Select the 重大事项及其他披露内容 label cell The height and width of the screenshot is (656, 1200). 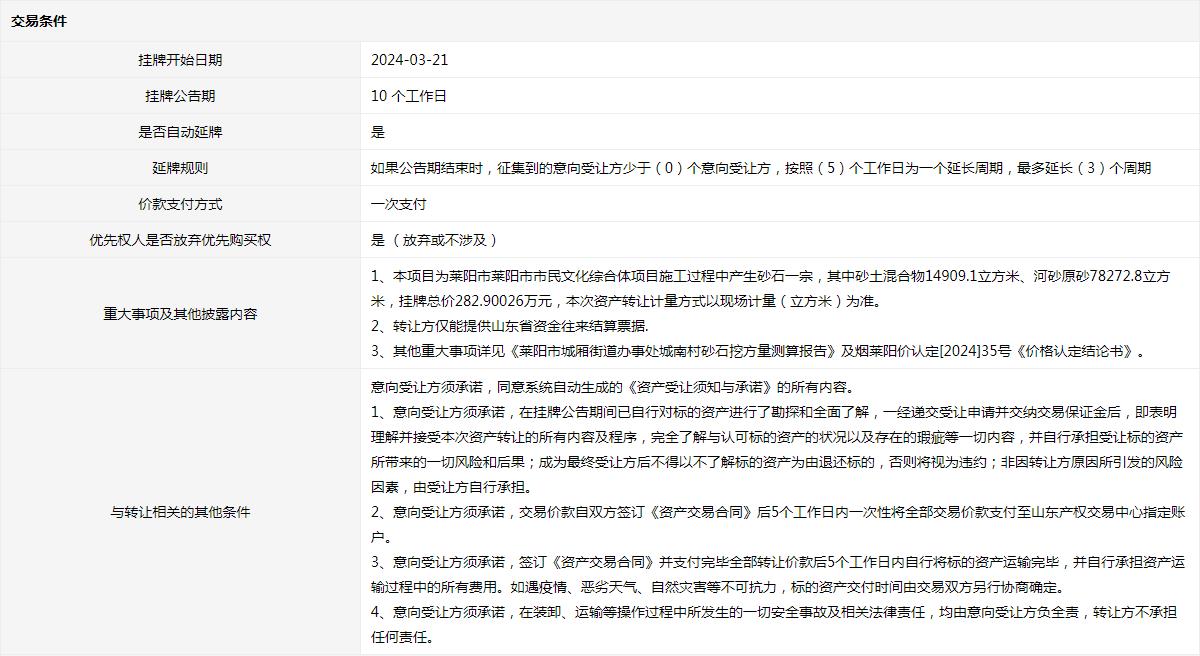click(180, 313)
